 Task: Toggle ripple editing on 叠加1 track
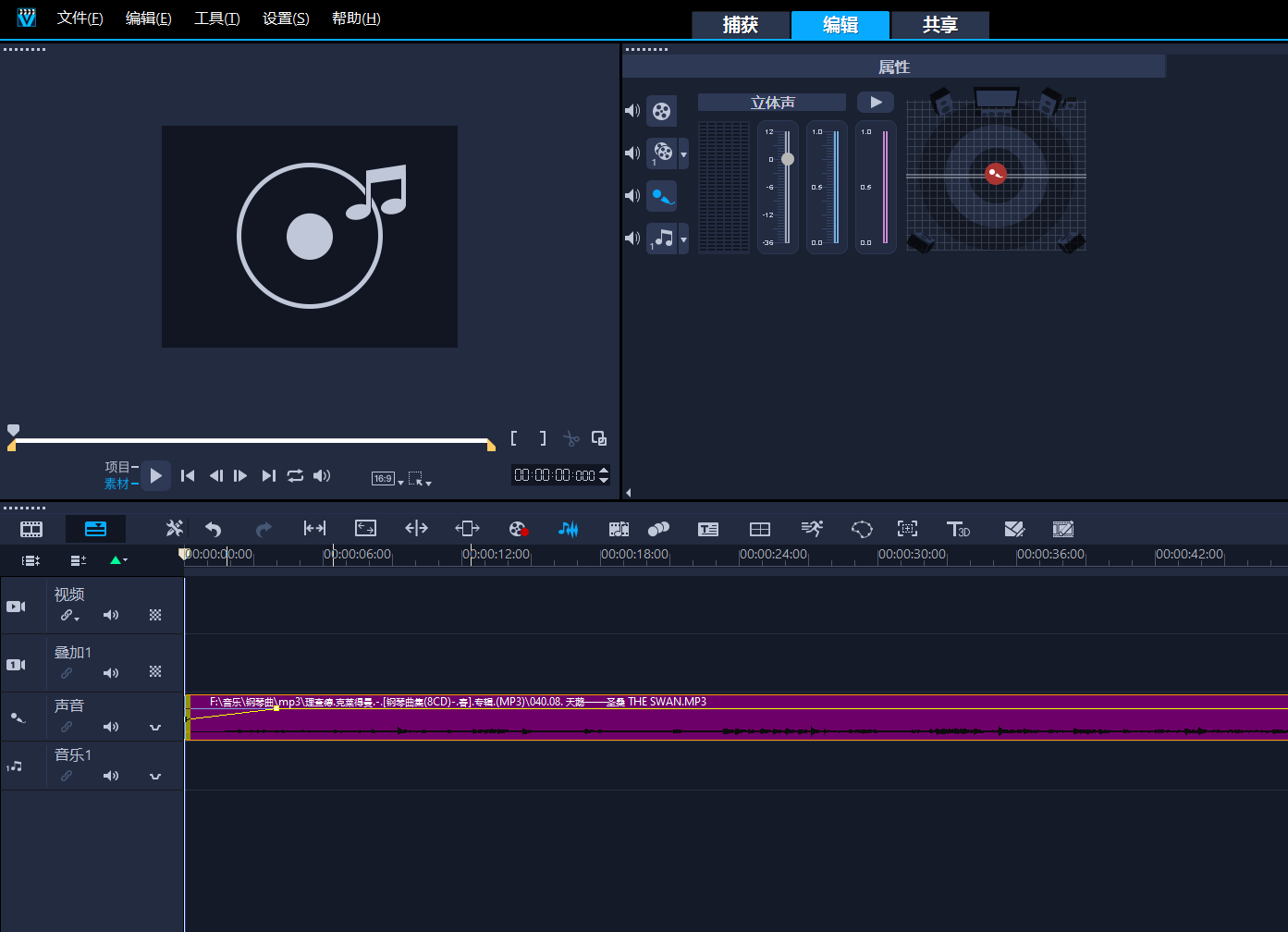tap(67, 673)
